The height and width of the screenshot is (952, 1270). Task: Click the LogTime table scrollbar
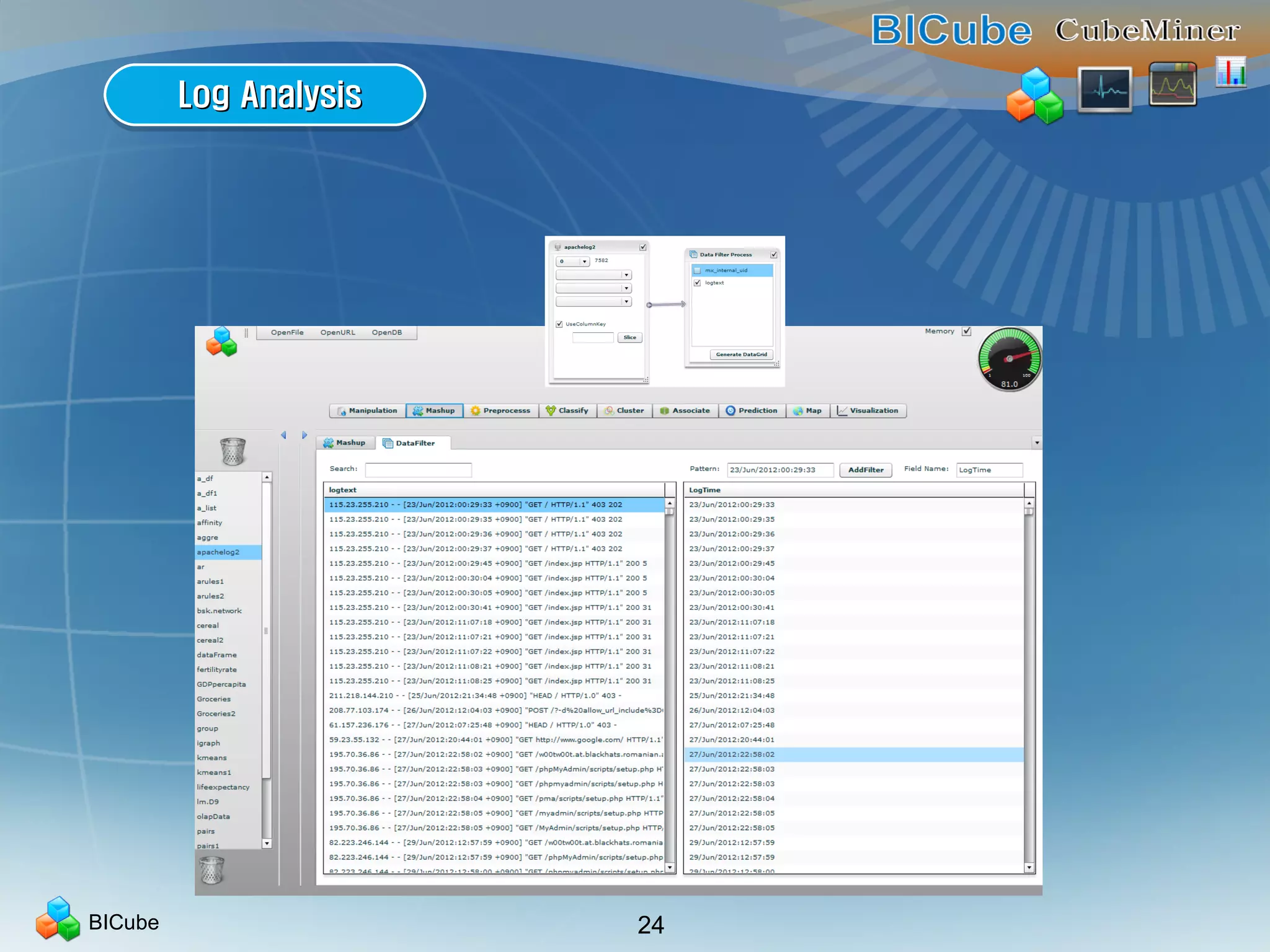(1029, 686)
